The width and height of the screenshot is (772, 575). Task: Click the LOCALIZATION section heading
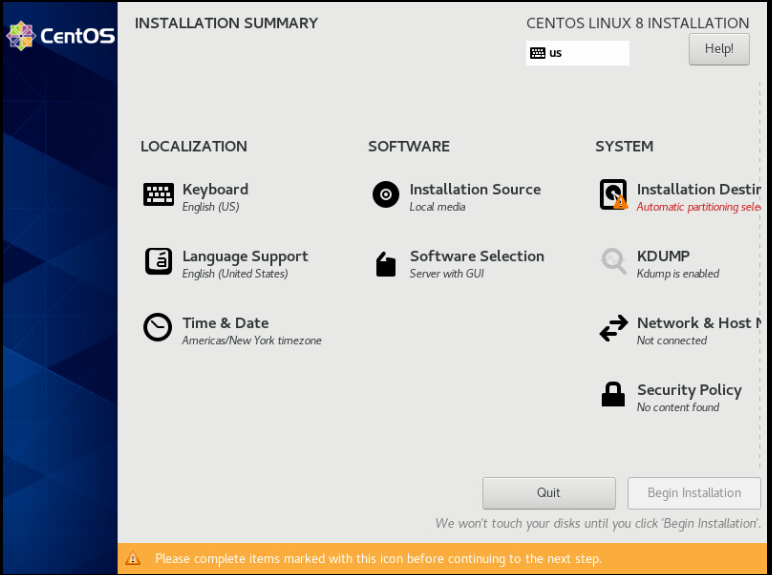coord(193,146)
